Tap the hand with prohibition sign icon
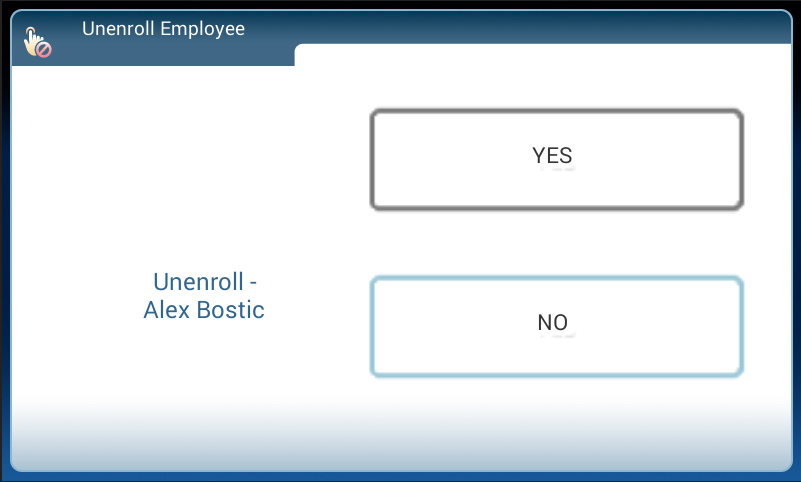Image resolution: width=801 pixels, height=482 pixels. (37, 42)
